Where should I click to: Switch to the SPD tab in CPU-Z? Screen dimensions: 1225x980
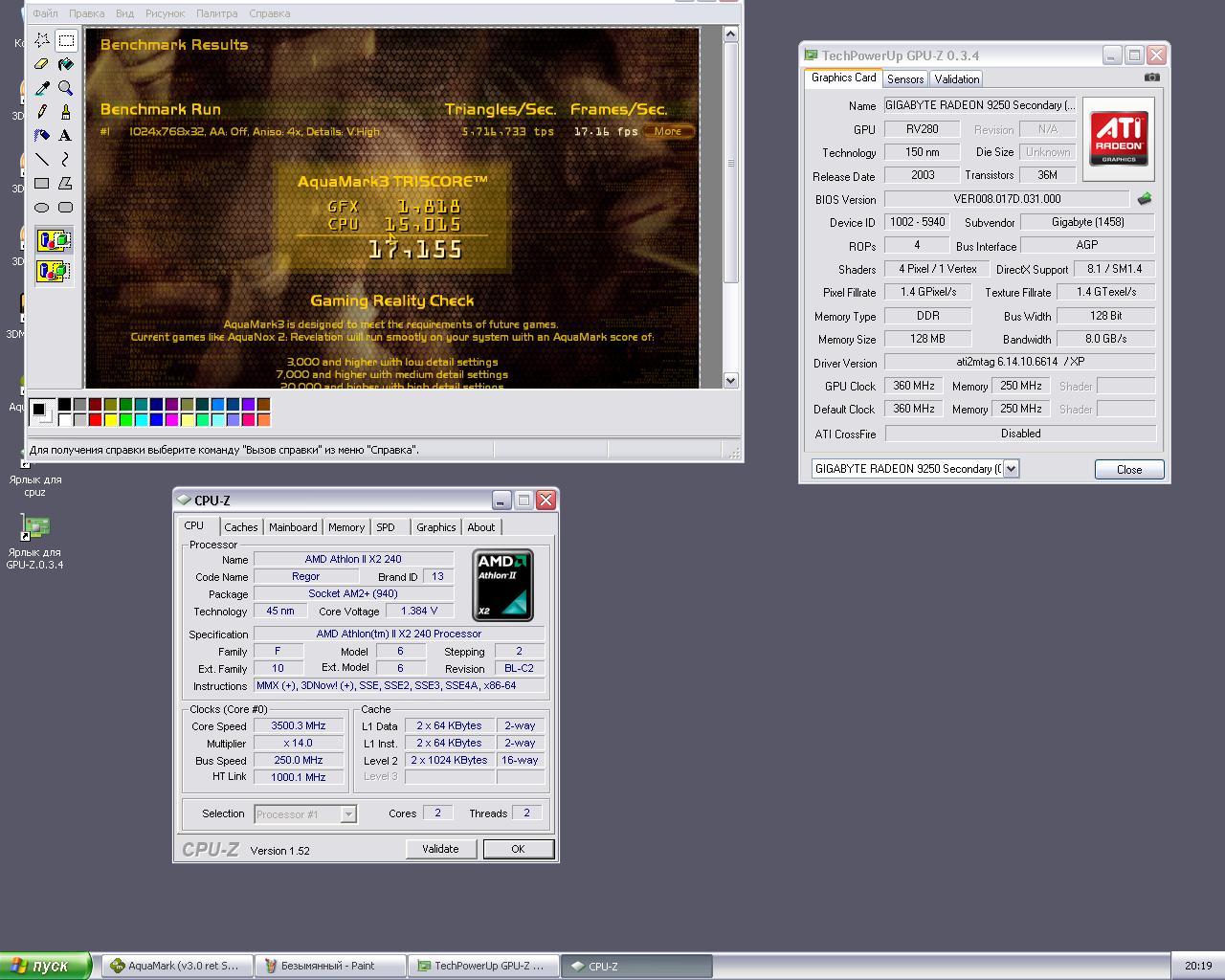point(386,527)
